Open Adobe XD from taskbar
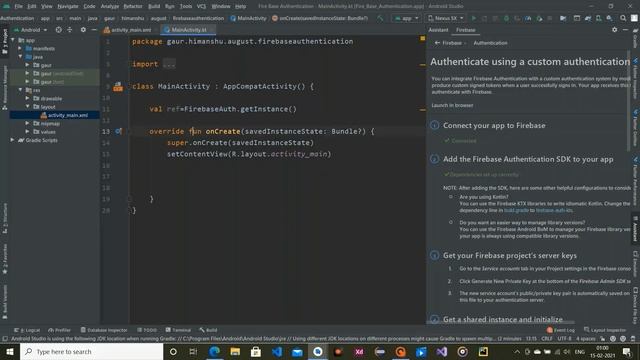Screen dimensions: 640x360 [359, 351]
